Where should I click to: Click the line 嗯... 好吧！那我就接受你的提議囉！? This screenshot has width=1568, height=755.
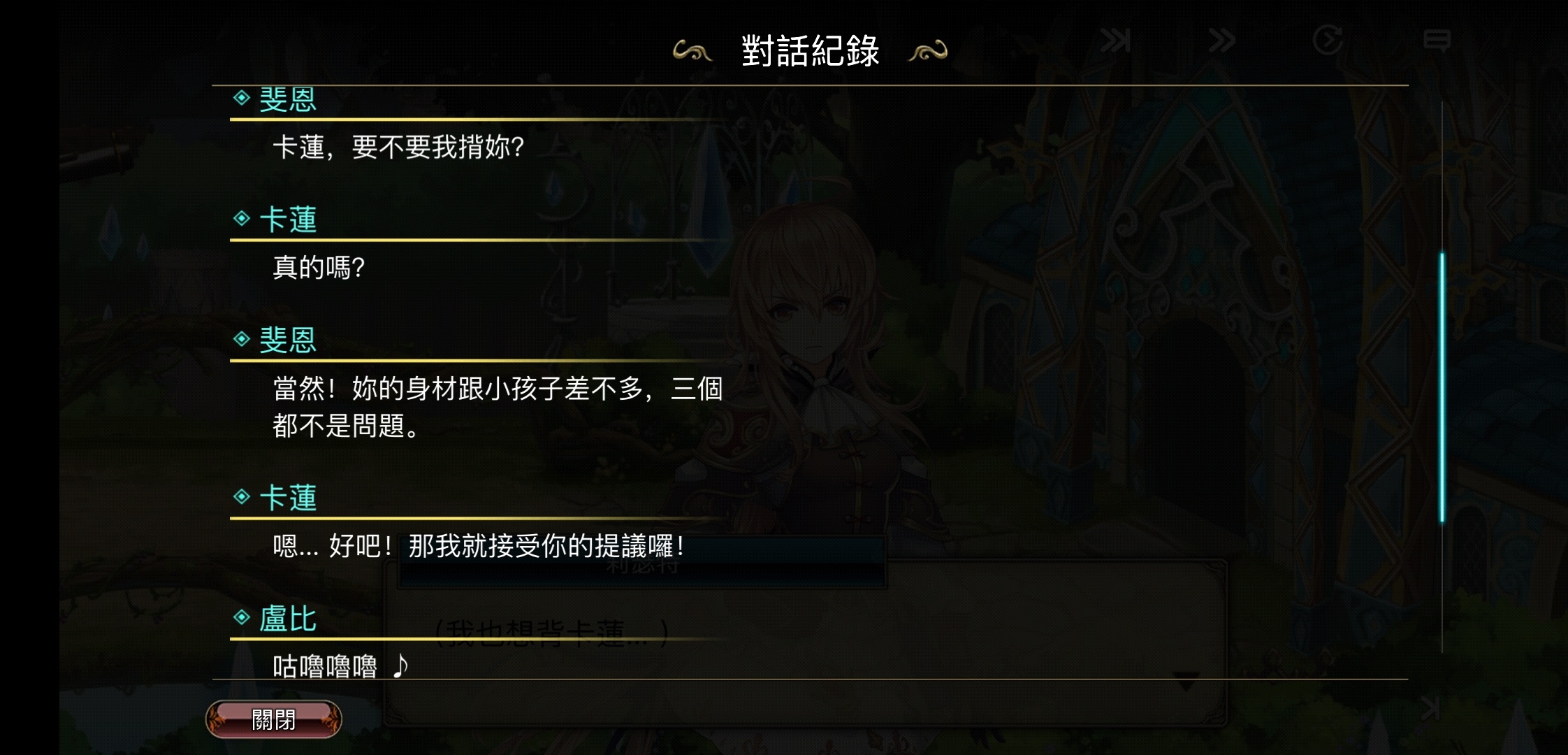[x=479, y=546]
